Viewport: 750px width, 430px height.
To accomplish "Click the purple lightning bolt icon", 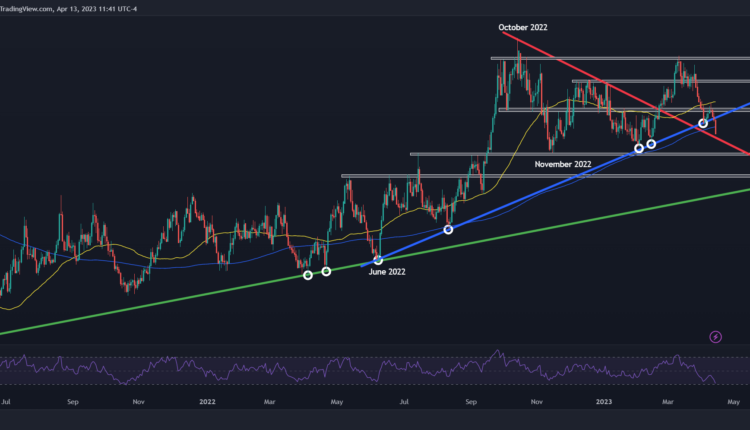I will (715, 337).
